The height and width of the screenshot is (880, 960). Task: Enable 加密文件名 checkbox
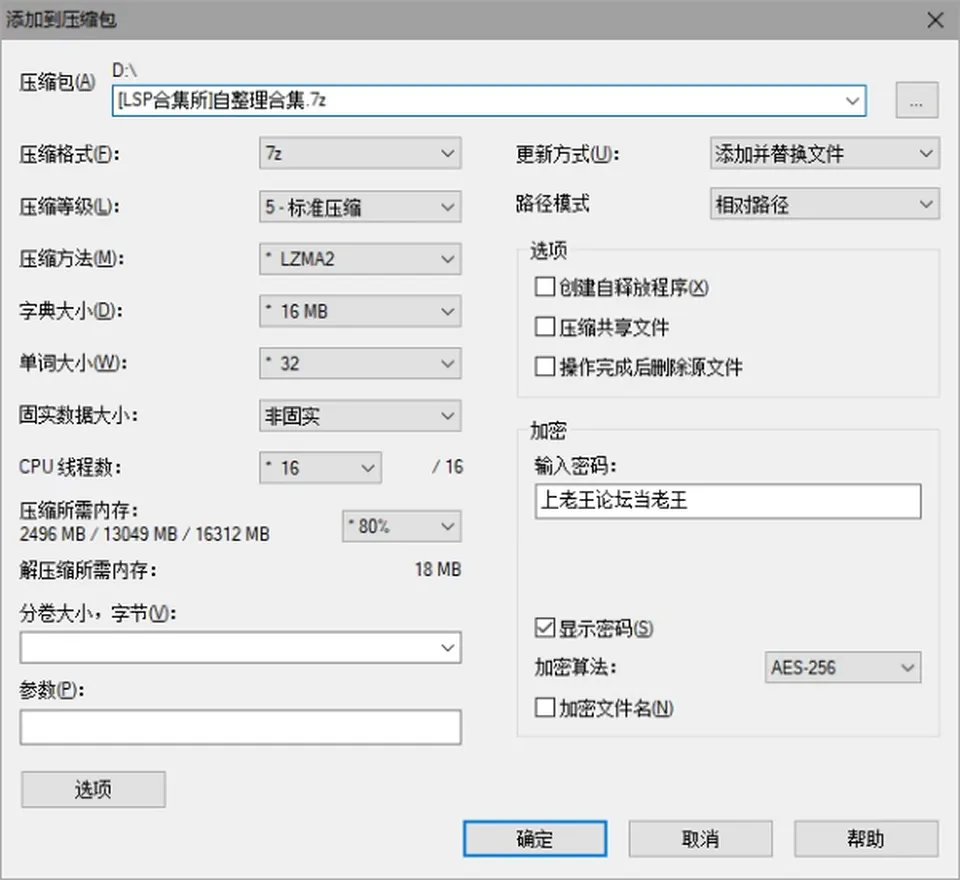(x=545, y=707)
